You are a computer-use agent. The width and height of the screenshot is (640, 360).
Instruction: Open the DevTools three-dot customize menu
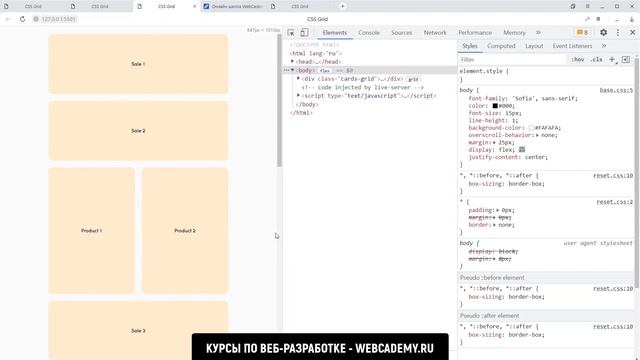pyautogui.click(x=618, y=33)
